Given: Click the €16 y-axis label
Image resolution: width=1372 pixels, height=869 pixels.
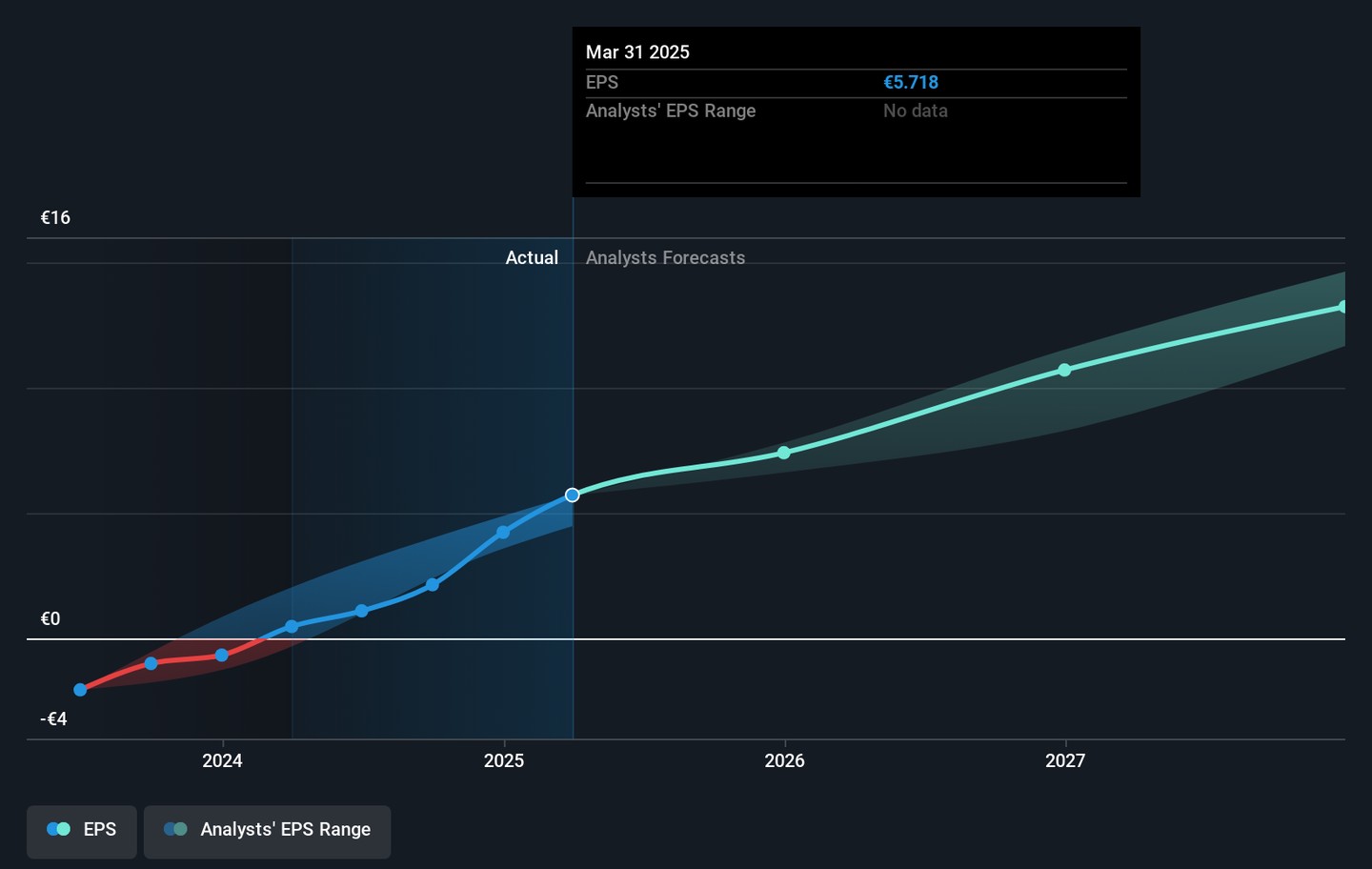Looking at the screenshot, I should click(x=55, y=217).
